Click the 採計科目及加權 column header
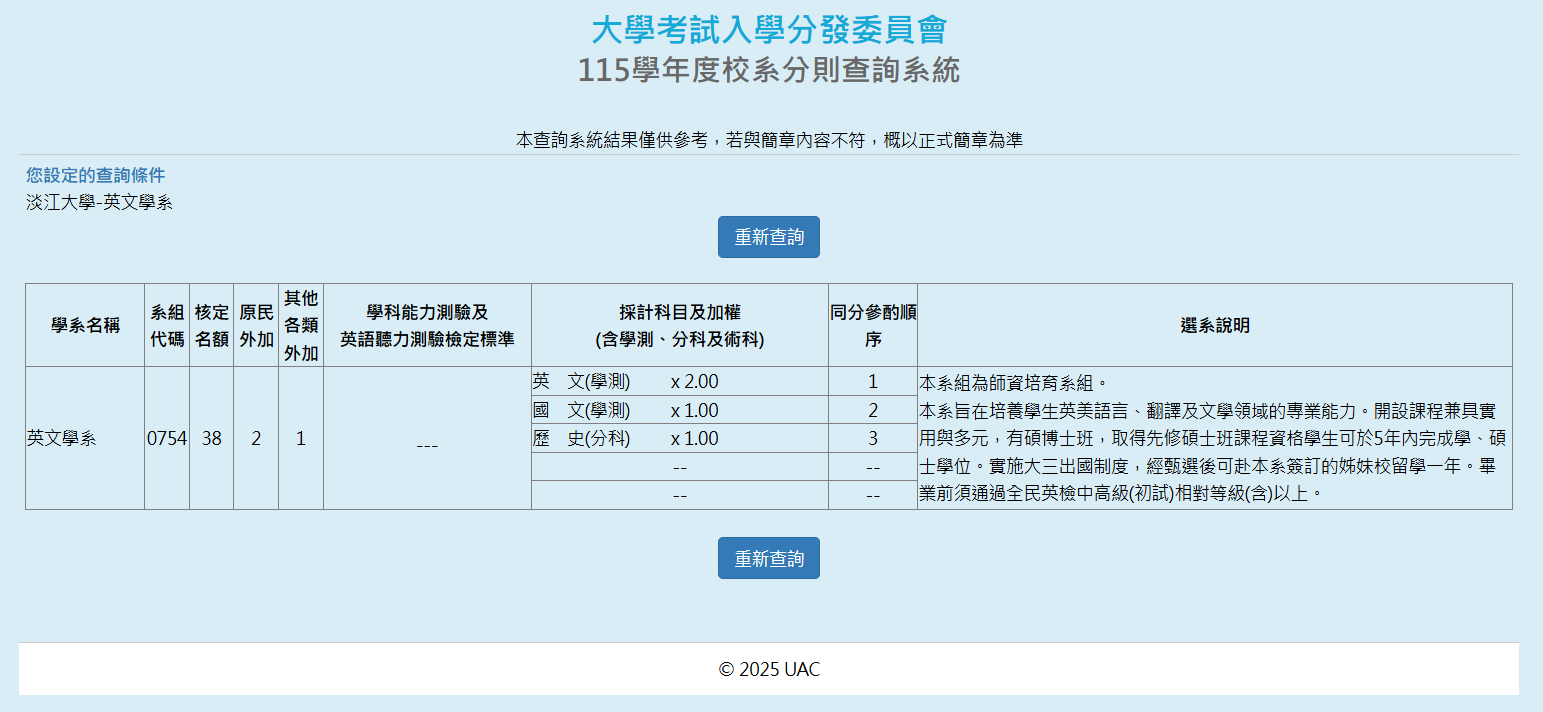This screenshot has width=1543, height=712. pyautogui.click(x=679, y=325)
